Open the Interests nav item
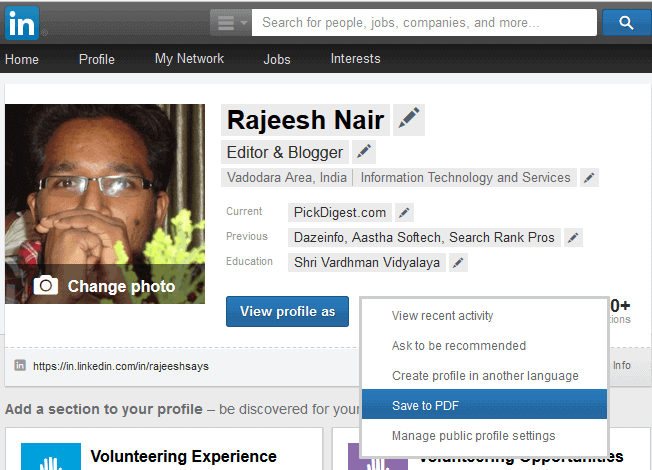 (x=356, y=59)
